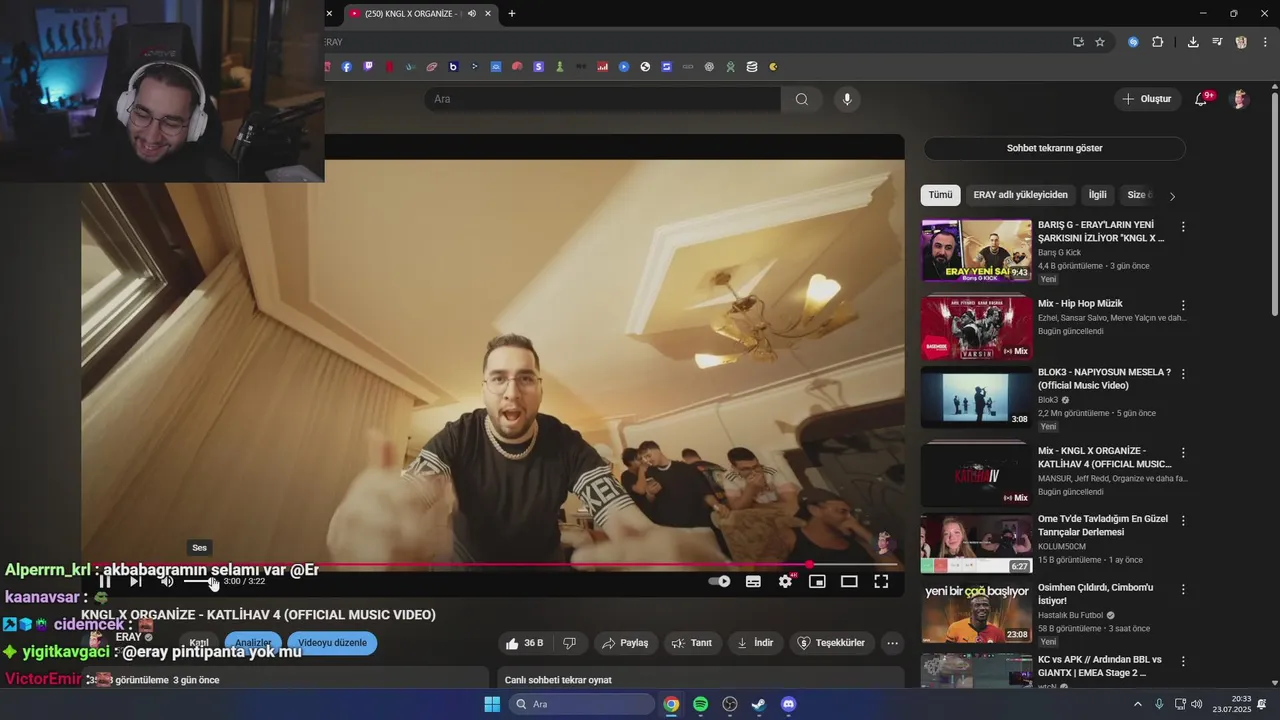Pause the KATLİHAV 4 video
Screen dimensions: 1280x720
pos(104,581)
